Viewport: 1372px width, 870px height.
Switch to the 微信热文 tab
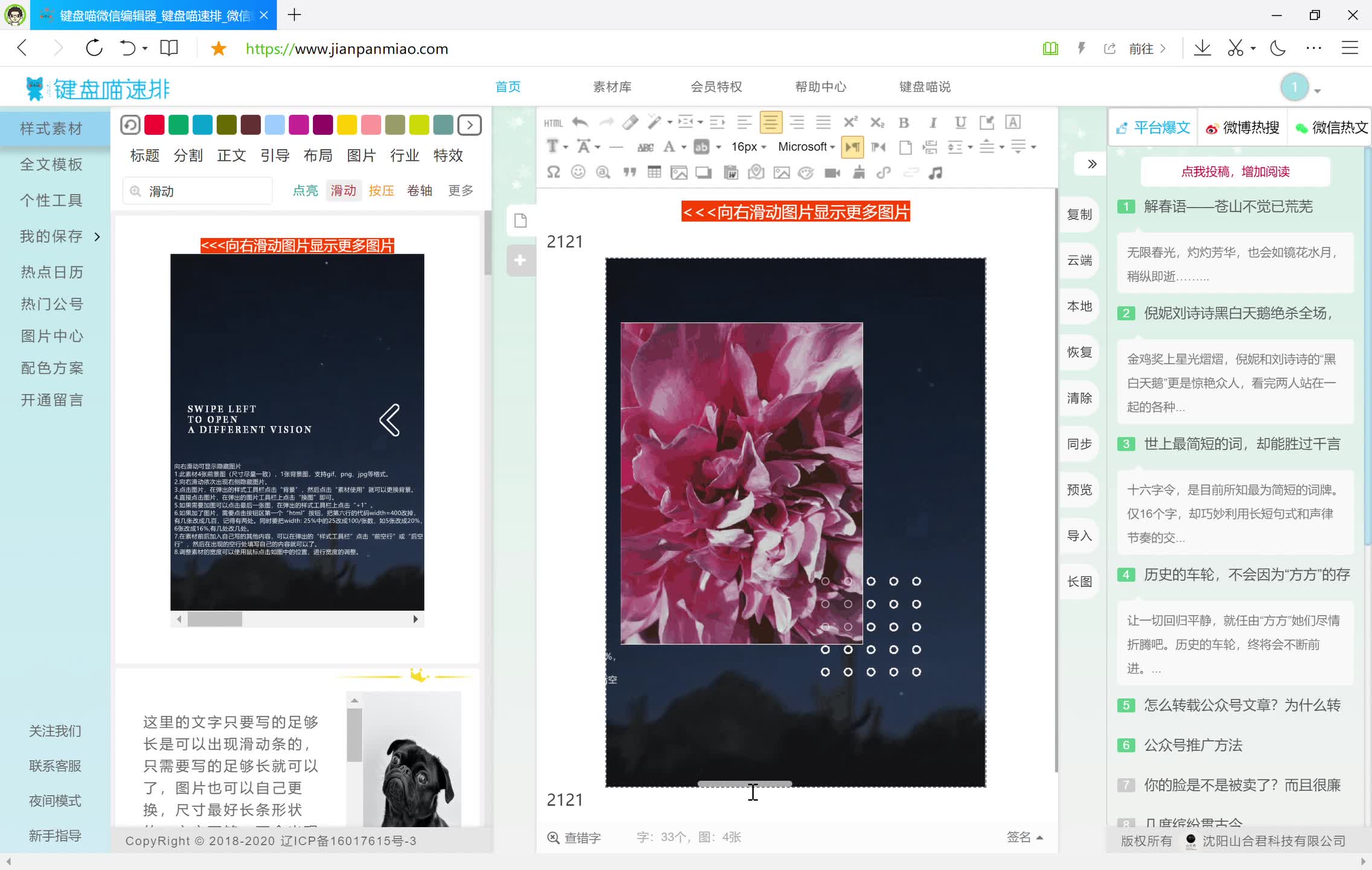[1331, 127]
